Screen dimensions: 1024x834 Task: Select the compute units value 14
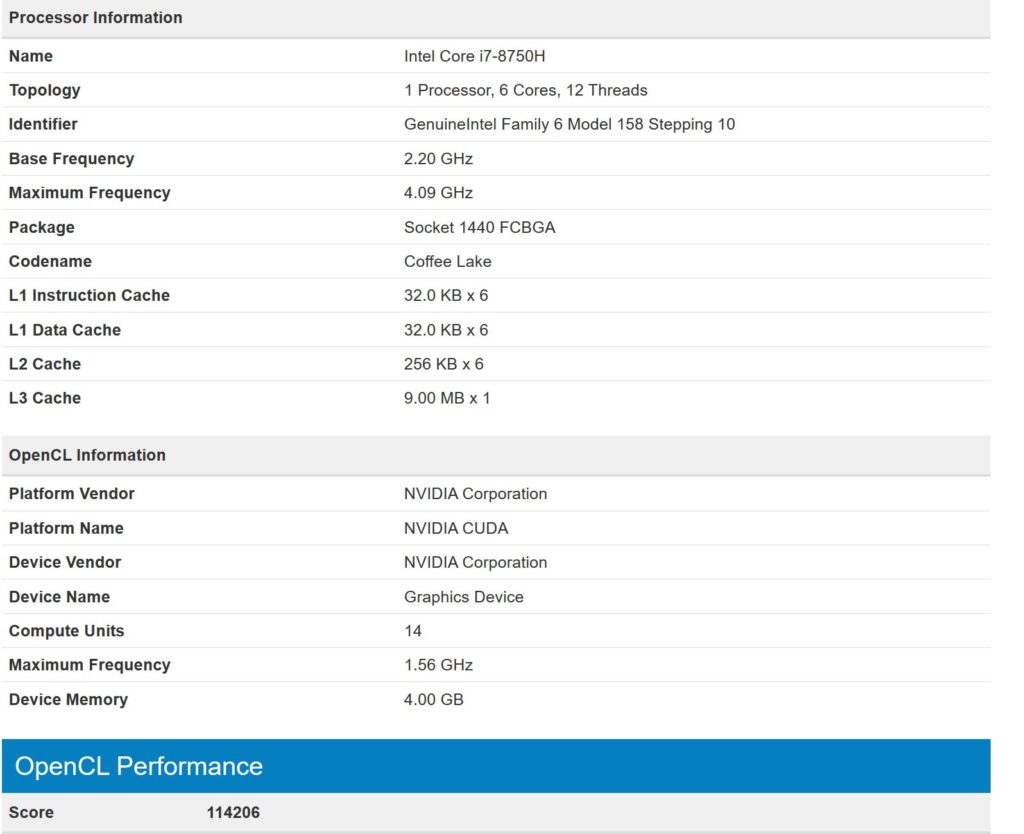click(412, 631)
